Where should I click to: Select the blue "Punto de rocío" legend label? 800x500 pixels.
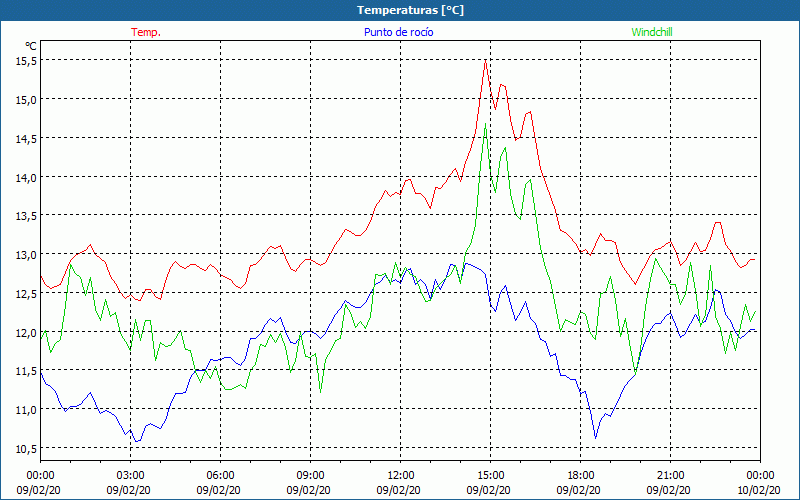click(x=398, y=32)
